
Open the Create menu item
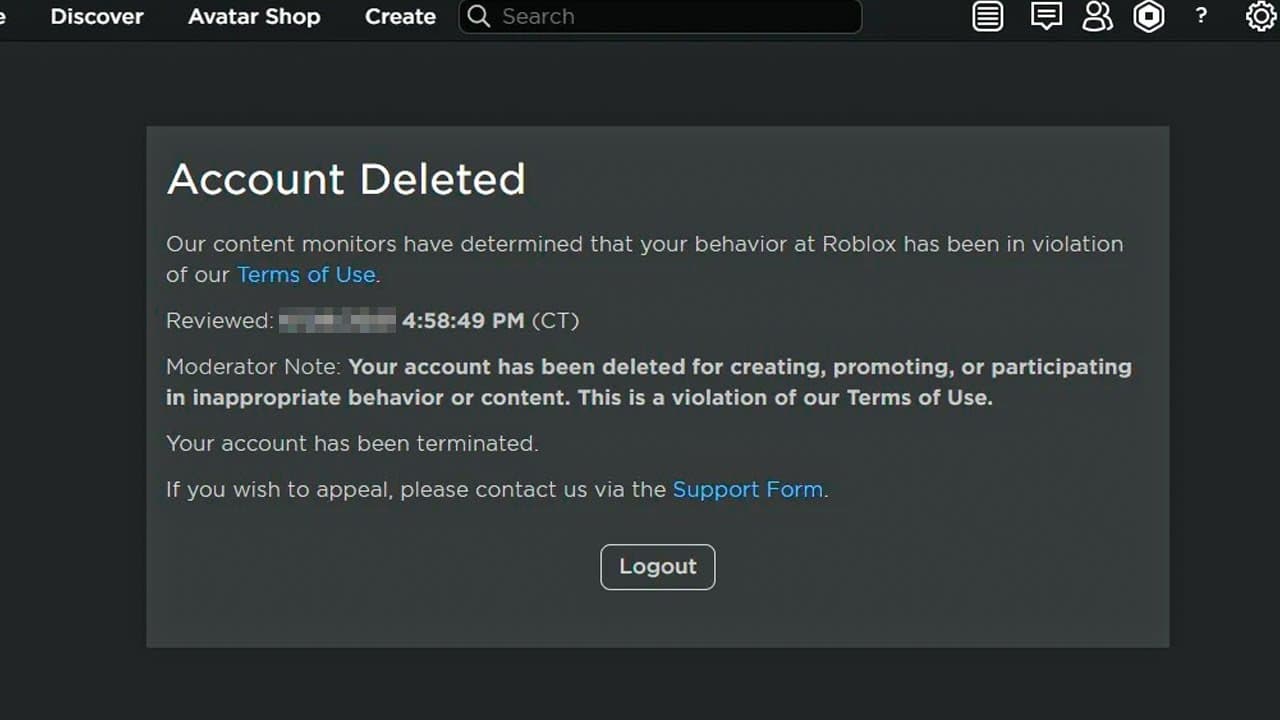coord(400,17)
